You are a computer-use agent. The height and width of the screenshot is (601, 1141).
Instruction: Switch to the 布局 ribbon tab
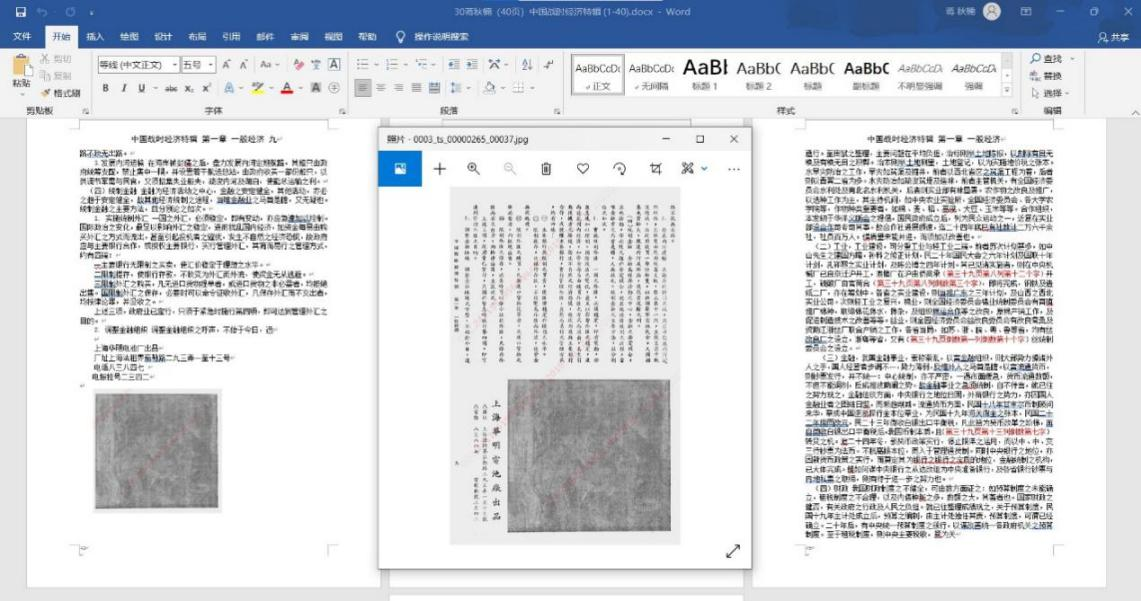(x=197, y=37)
